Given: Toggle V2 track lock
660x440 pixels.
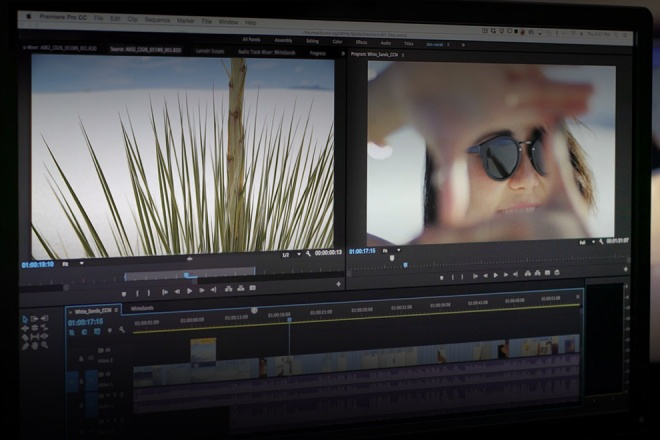Looking at the screenshot, I should [x=81, y=359].
